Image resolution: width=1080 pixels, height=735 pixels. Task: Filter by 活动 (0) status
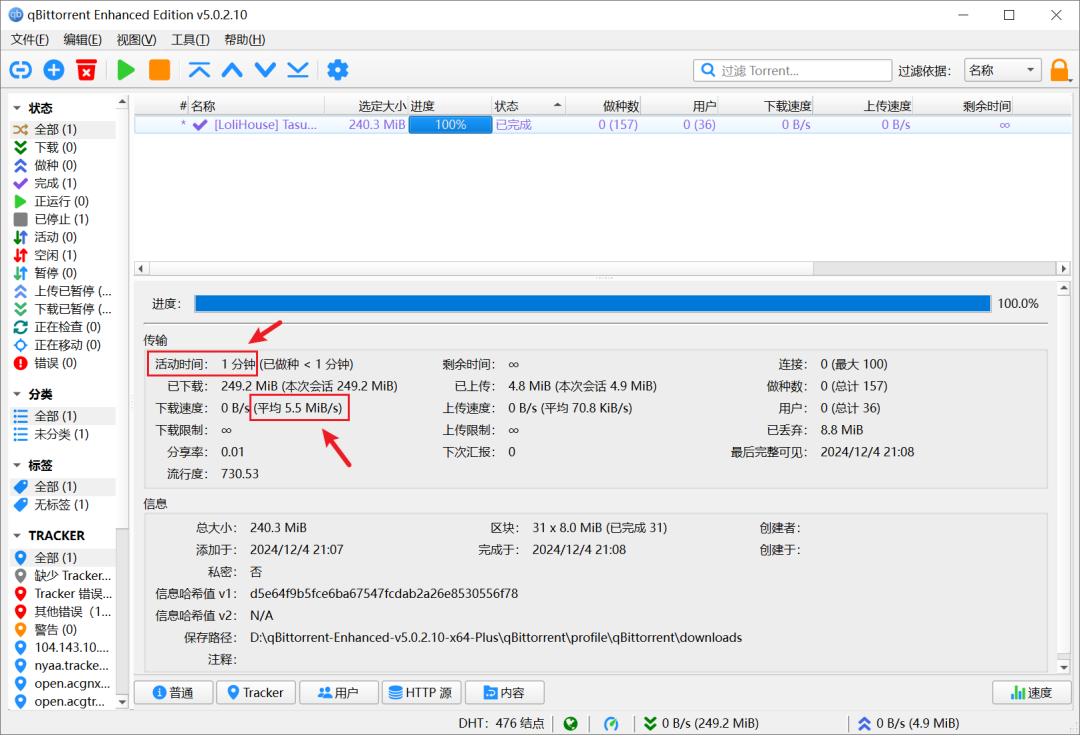click(63, 237)
